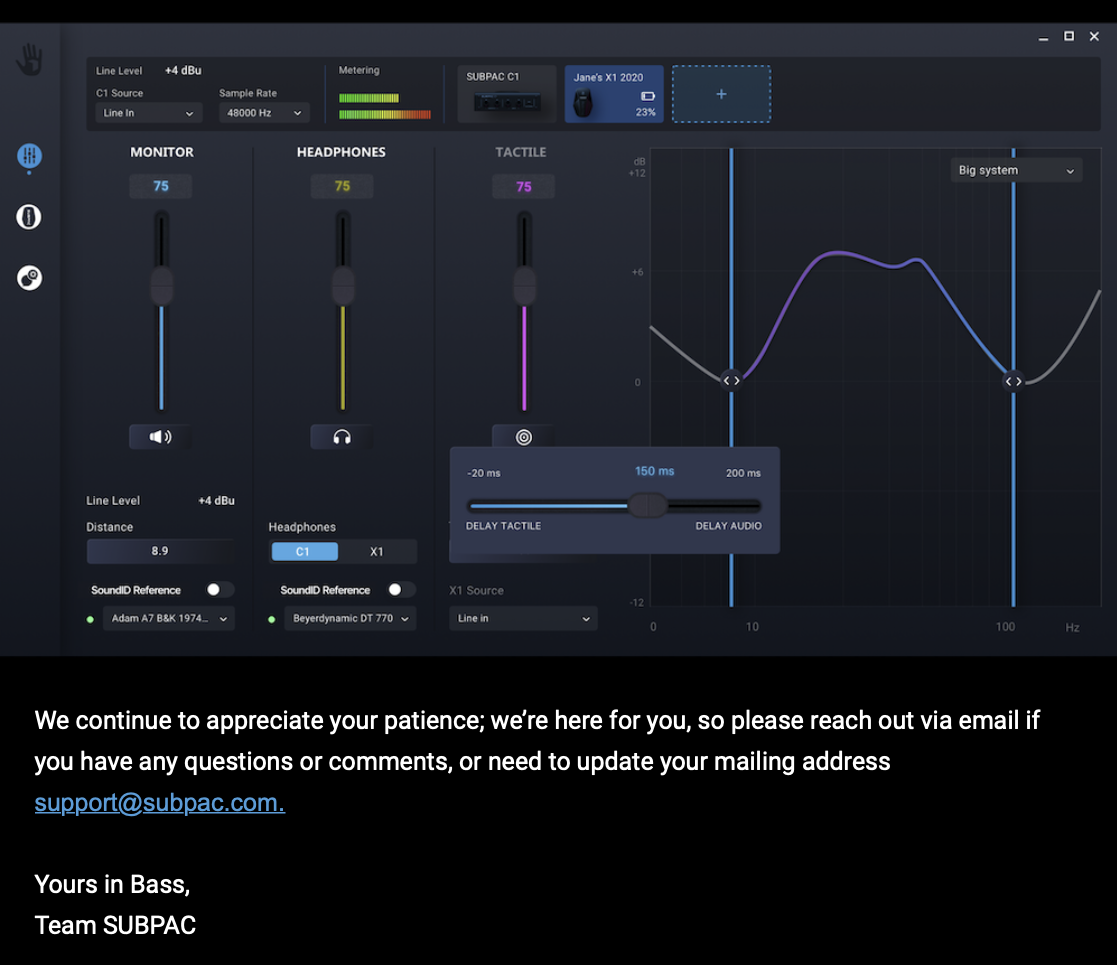
Task: Select the second circular sidebar icon
Action: 29,217
